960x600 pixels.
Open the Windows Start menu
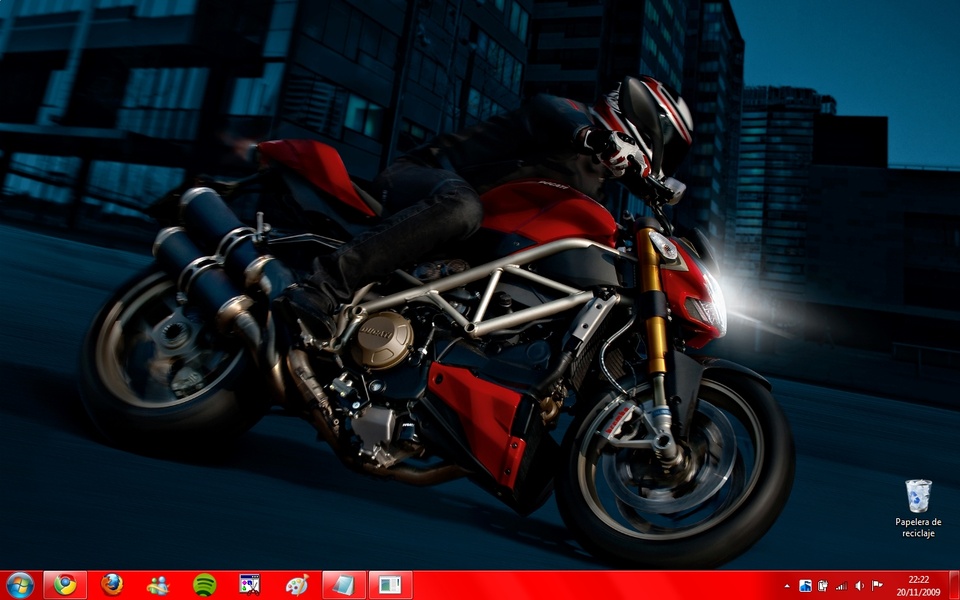(20, 585)
